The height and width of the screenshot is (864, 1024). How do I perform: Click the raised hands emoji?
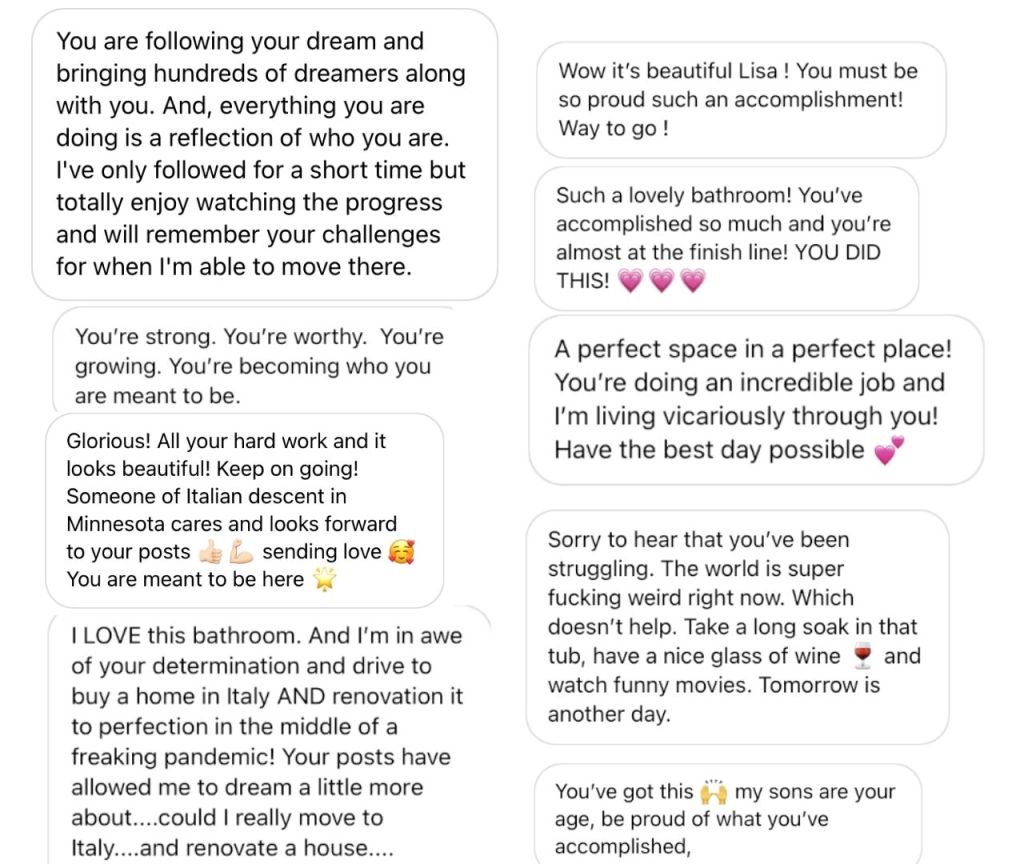(x=713, y=792)
